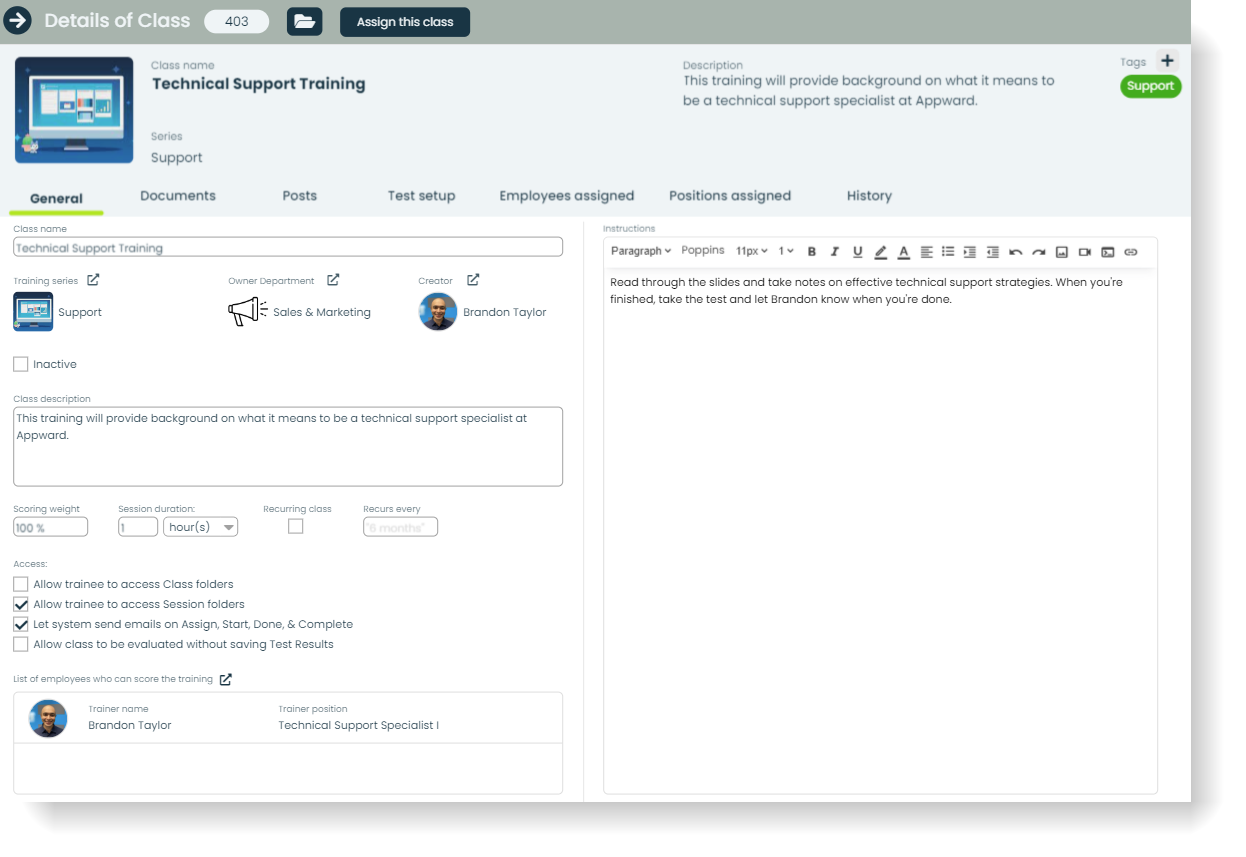Viewport: 1246px width, 857px height.
Task: Open Owner Department external link icon
Action: [x=333, y=280]
